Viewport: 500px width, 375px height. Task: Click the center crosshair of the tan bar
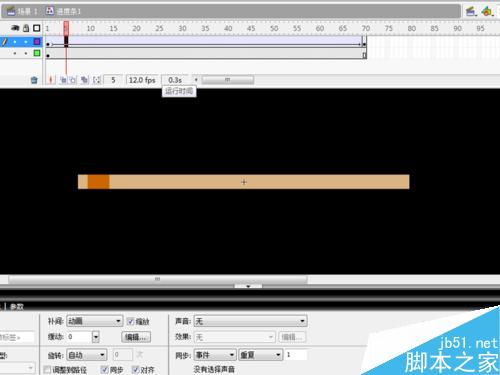coord(244,182)
